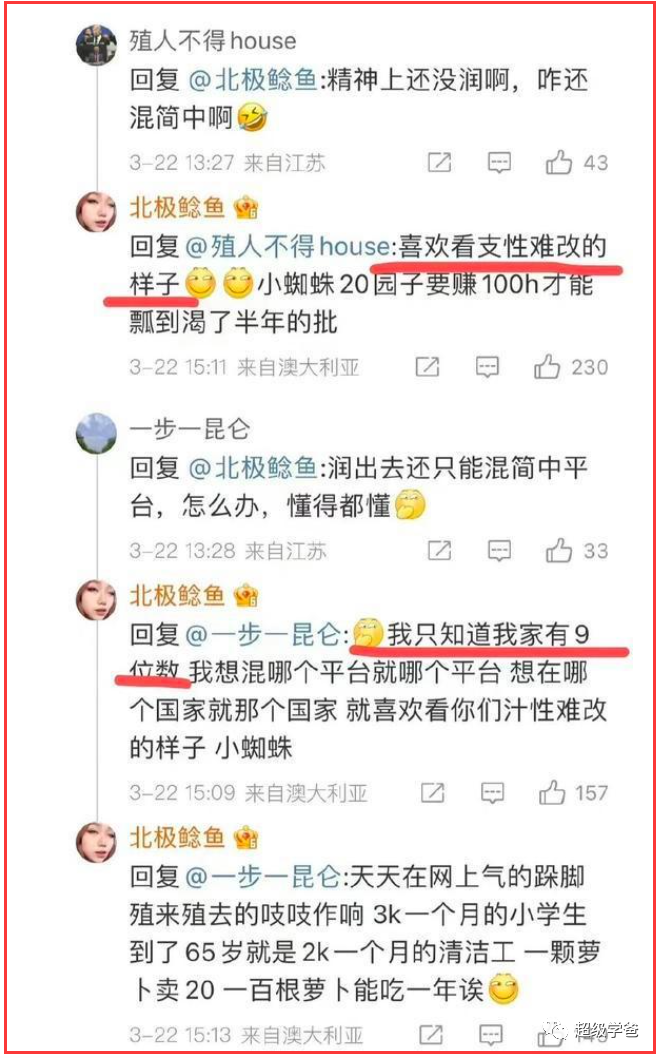Image resolution: width=659 pixels, height=1058 pixels.
Task: Open @一步一昆仑 mention in 9位数 reply
Action: (x=266, y=634)
